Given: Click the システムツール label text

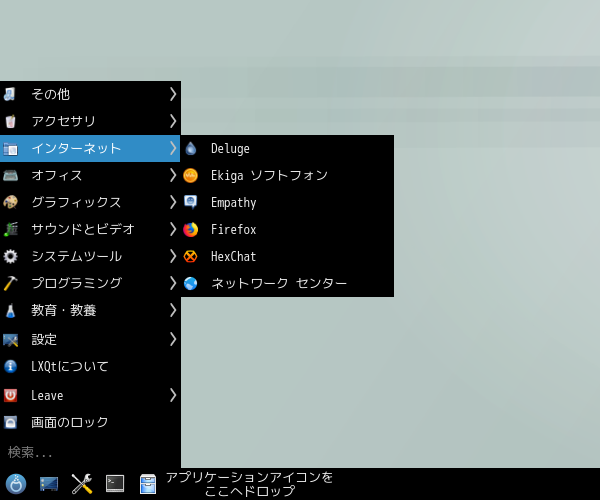Looking at the screenshot, I should pos(77,256).
